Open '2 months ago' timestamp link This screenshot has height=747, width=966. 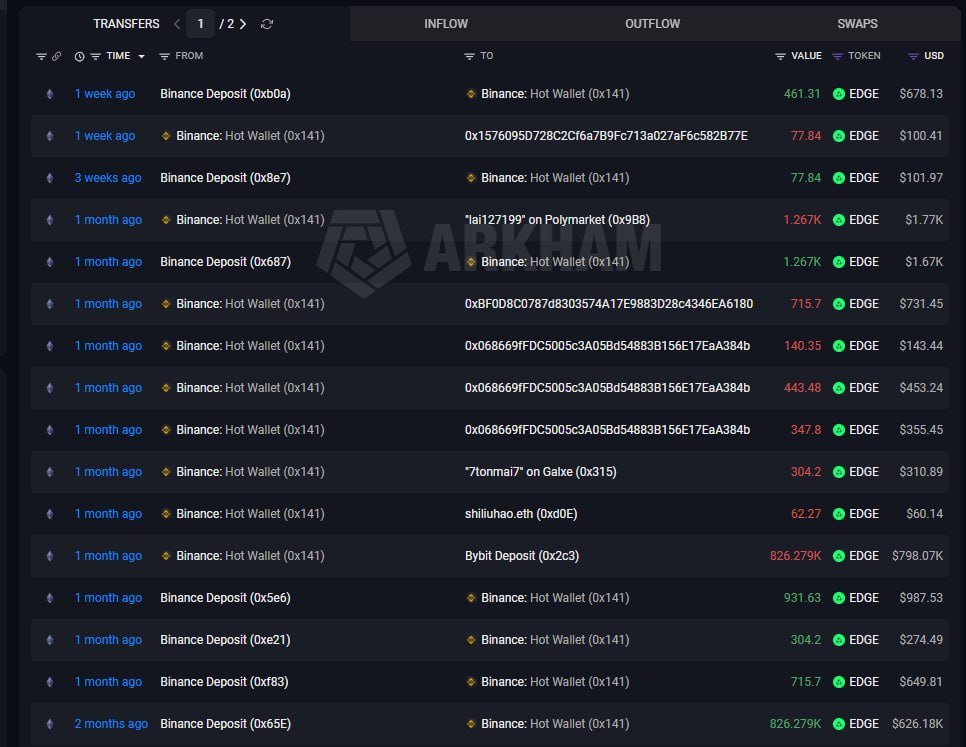pyautogui.click(x=111, y=724)
